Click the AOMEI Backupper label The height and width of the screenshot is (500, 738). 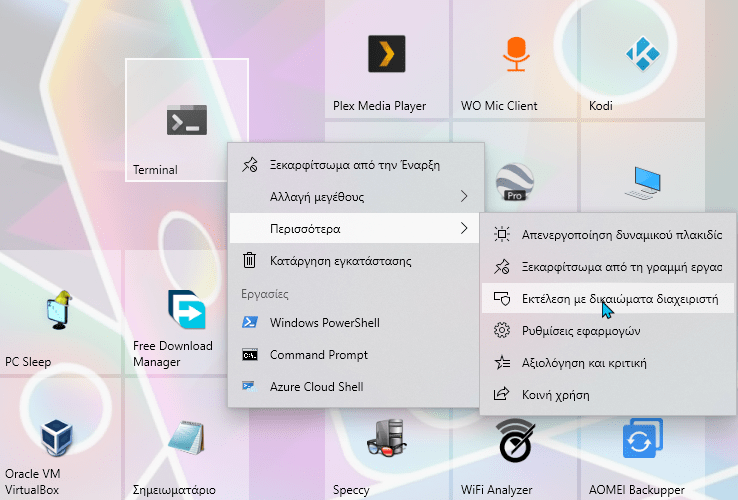click(637, 490)
